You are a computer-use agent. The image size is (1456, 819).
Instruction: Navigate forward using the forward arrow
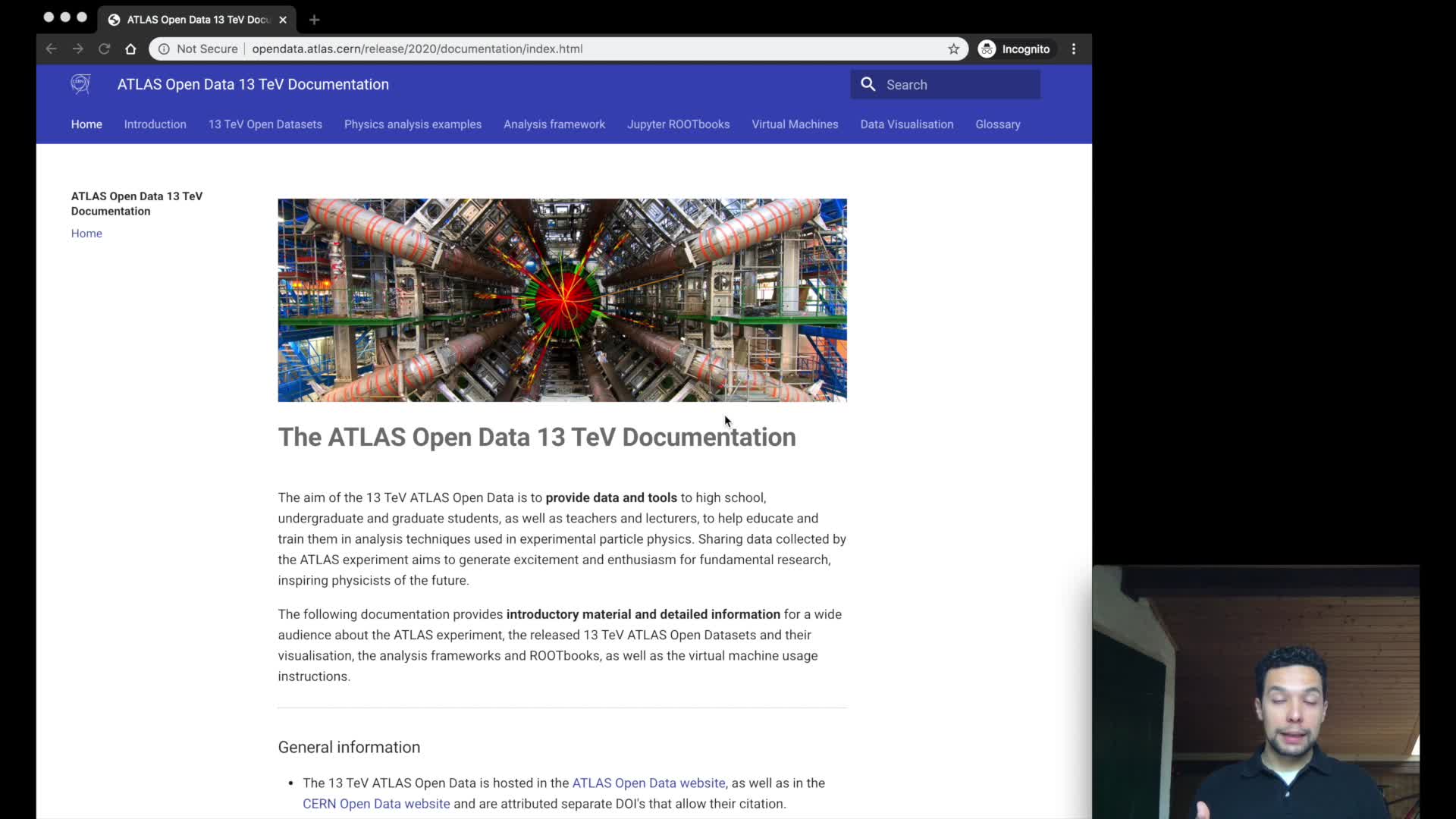point(77,49)
